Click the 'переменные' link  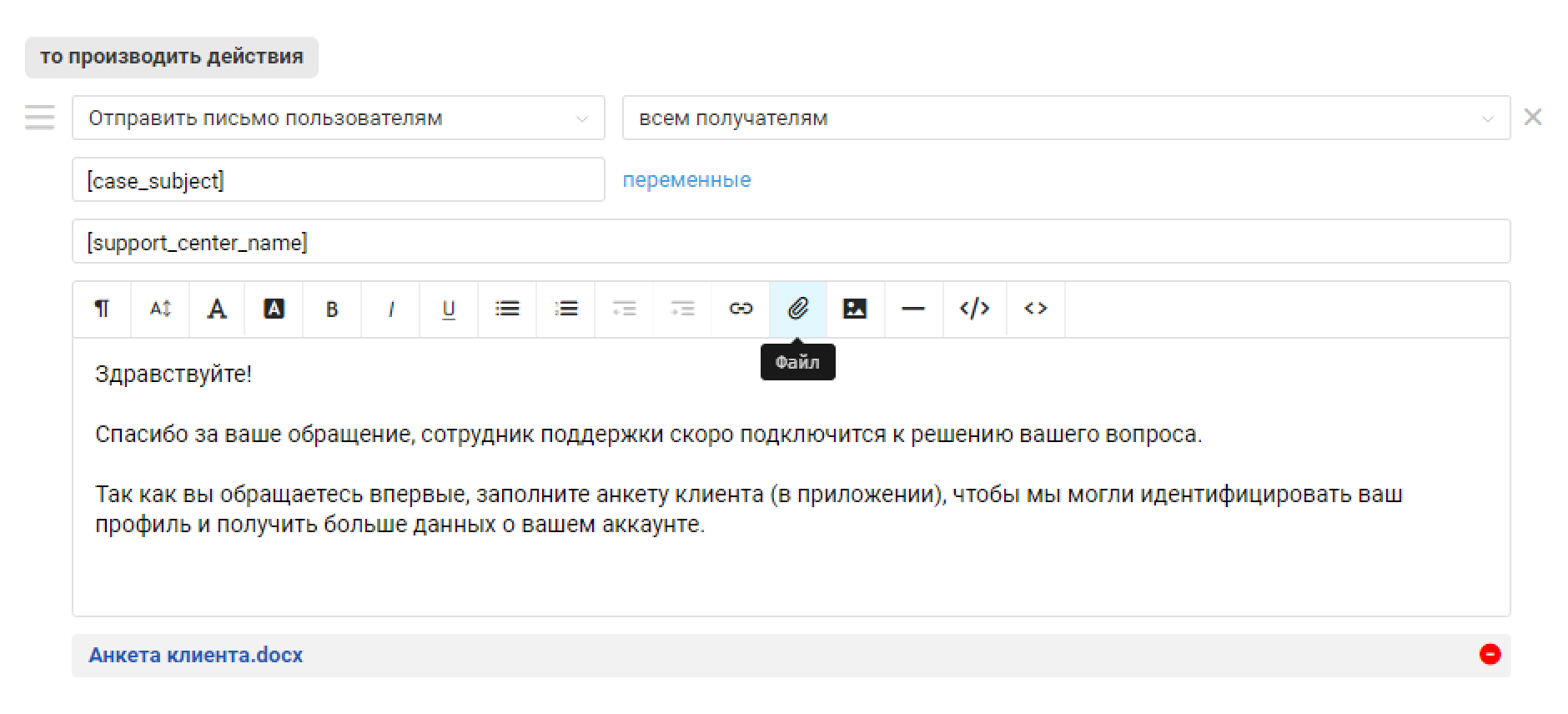pyautogui.click(x=686, y=179)
